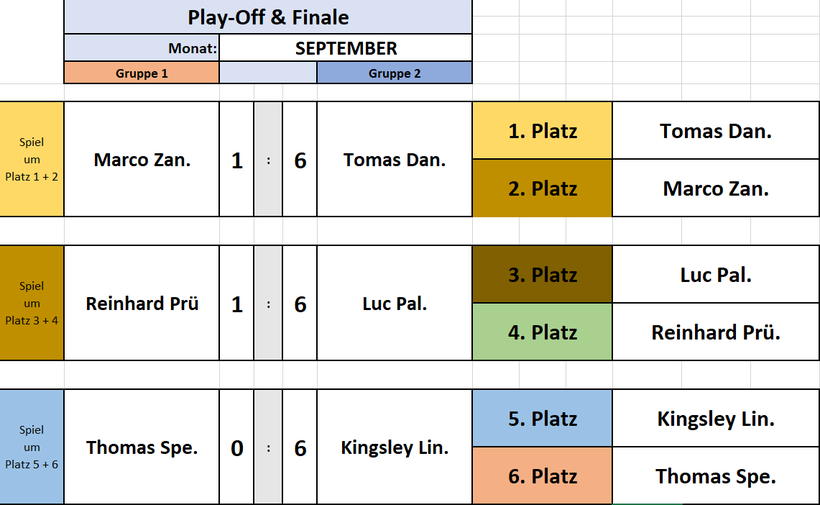Click Marco Zan.'s score cell showing 1
The width and height of the screenshot is (820, 505).
[x=237, y=160]
